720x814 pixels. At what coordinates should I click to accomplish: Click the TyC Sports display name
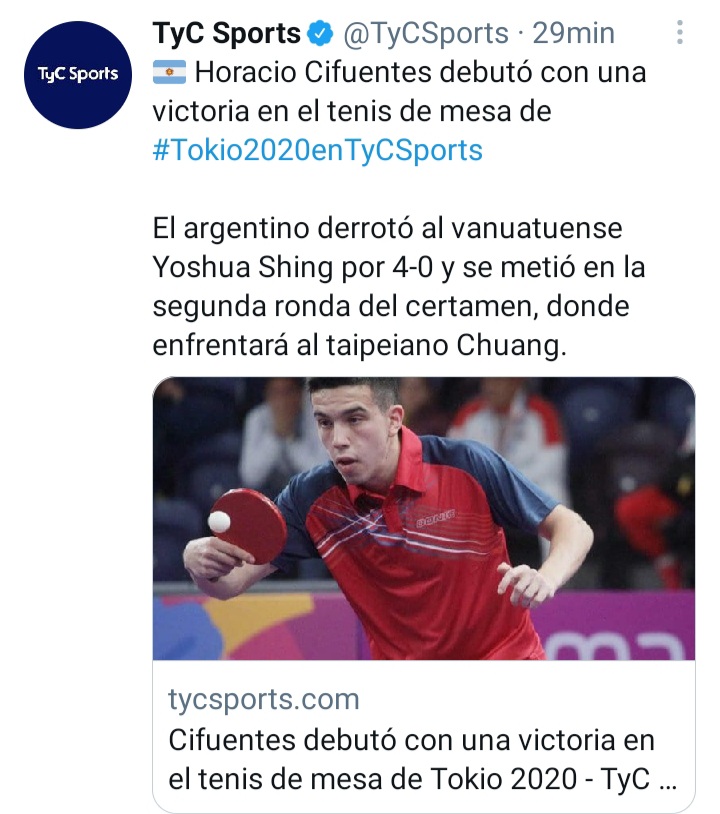pyautogui.click(x=226, y=34)
